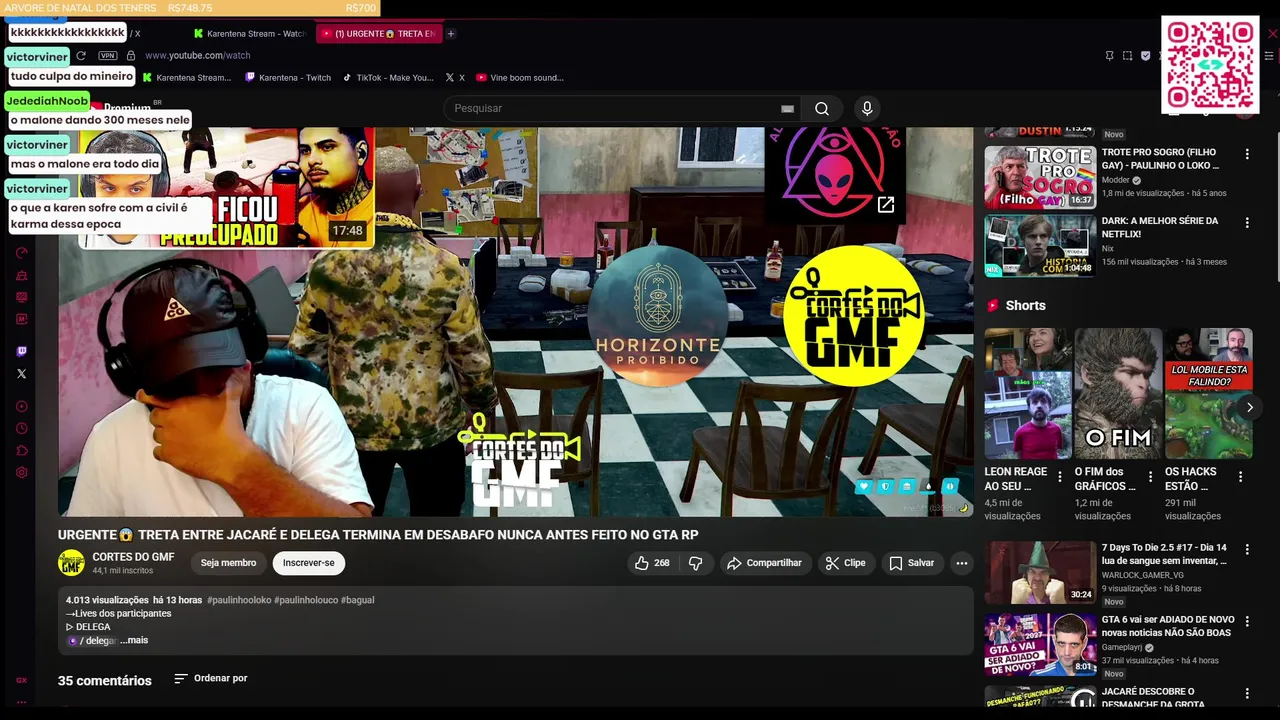1280x720 pixels.
Task: Switch to the URGENTE TRETA YouTube tab
Action: click(379, 33)
